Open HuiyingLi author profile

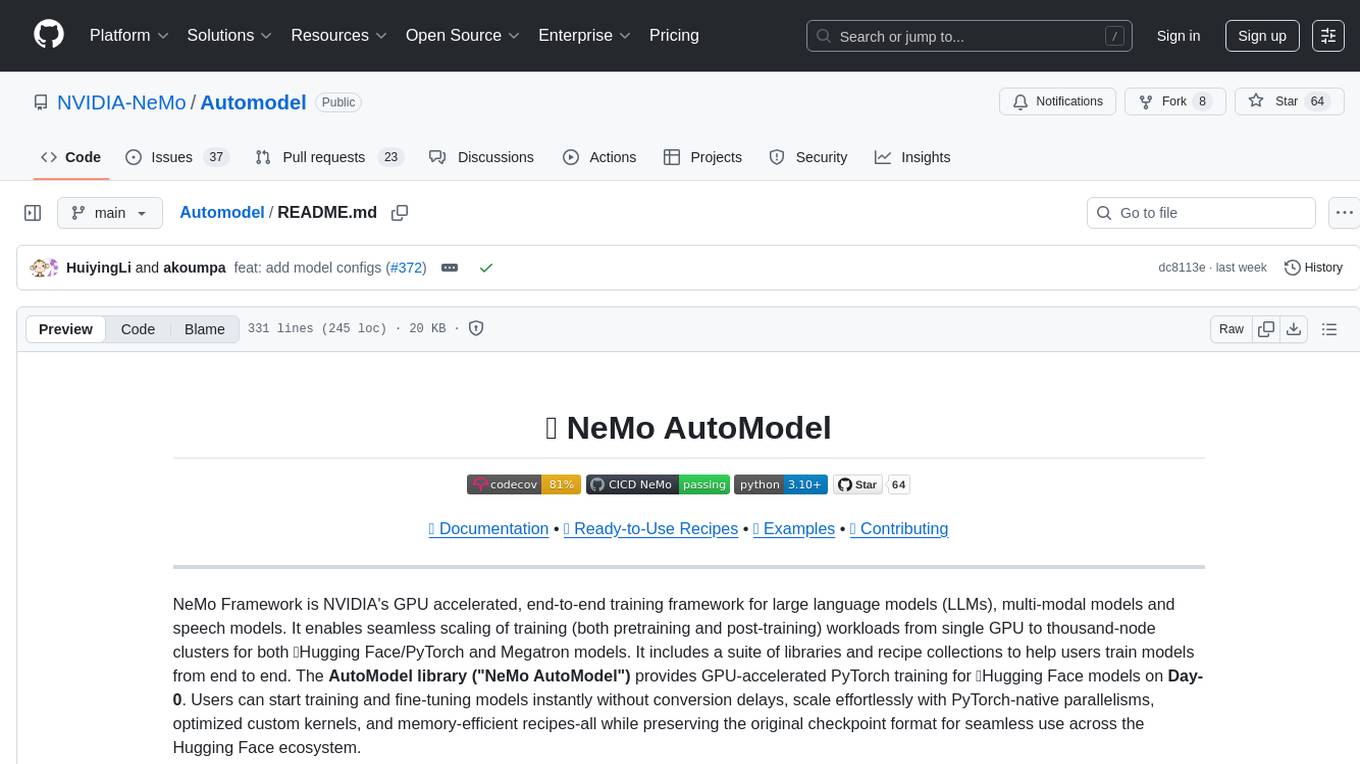(98, 268)
